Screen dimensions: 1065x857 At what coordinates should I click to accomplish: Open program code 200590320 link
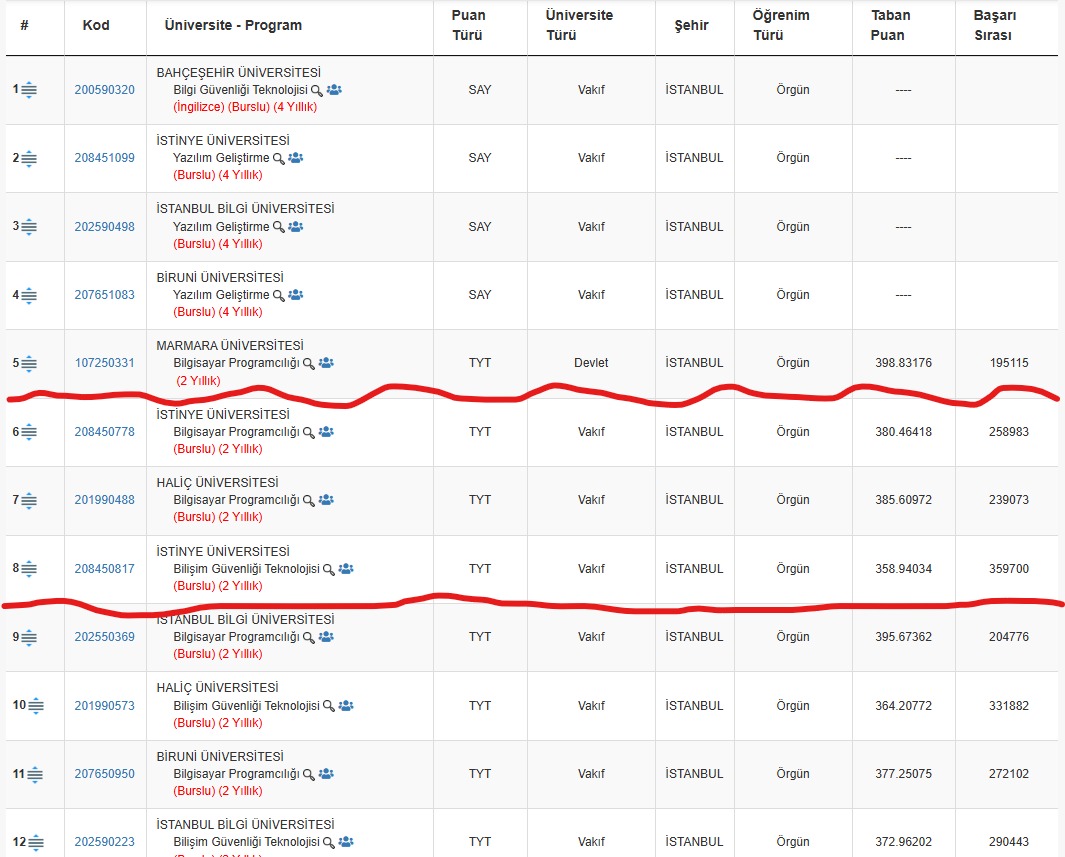click(105, 90)
